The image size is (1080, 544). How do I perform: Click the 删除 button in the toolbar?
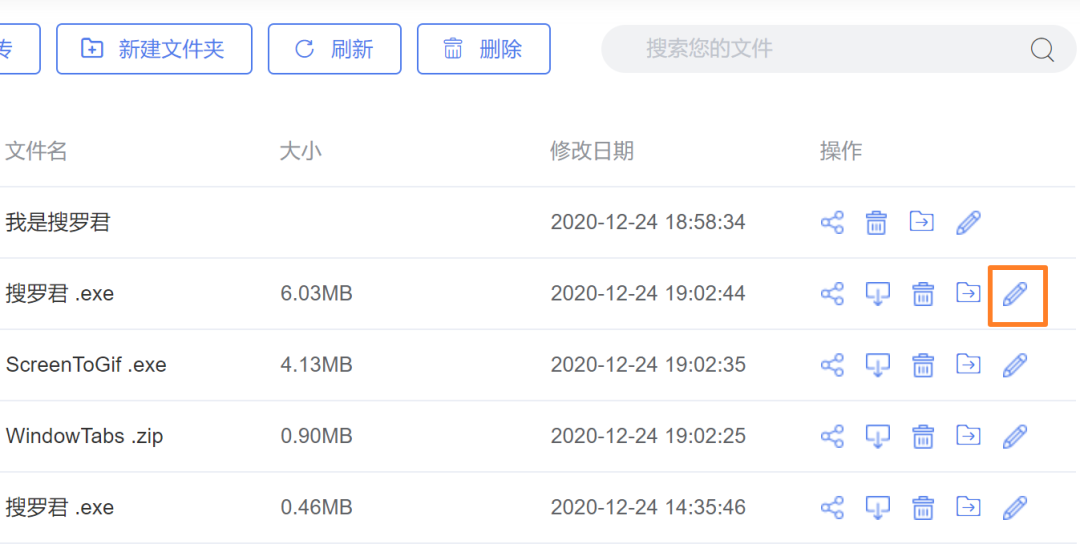coord(484,49)
